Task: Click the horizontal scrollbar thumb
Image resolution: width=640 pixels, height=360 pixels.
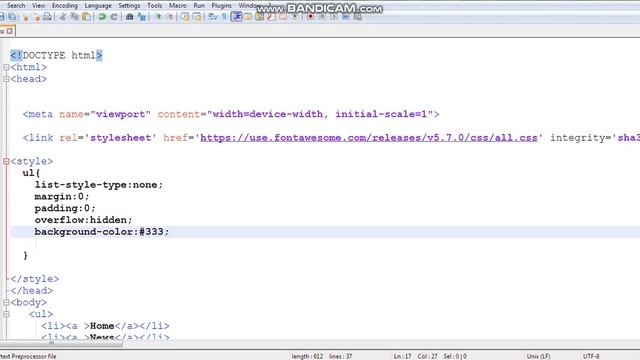Action: [x=61, y=344]
